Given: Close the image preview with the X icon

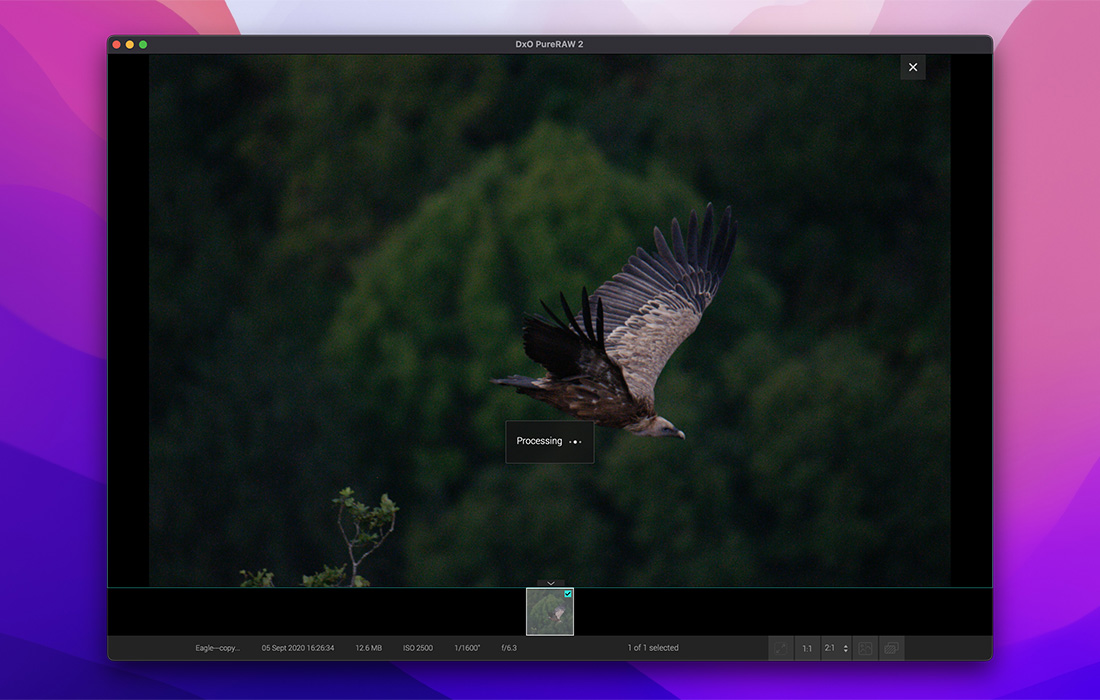Looking at the screenshot, I should tap(912, 67).
